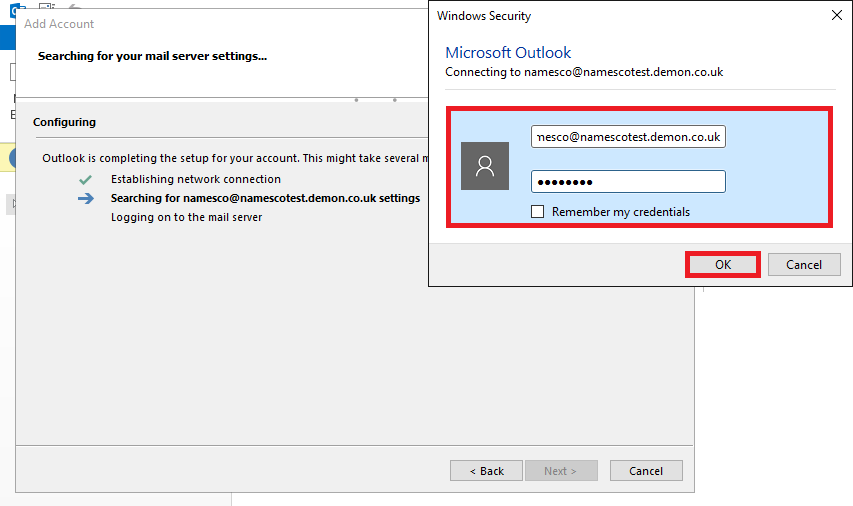
Task: Cancel the Windows Security credentials prompt
Action: [x=804, y=264]
